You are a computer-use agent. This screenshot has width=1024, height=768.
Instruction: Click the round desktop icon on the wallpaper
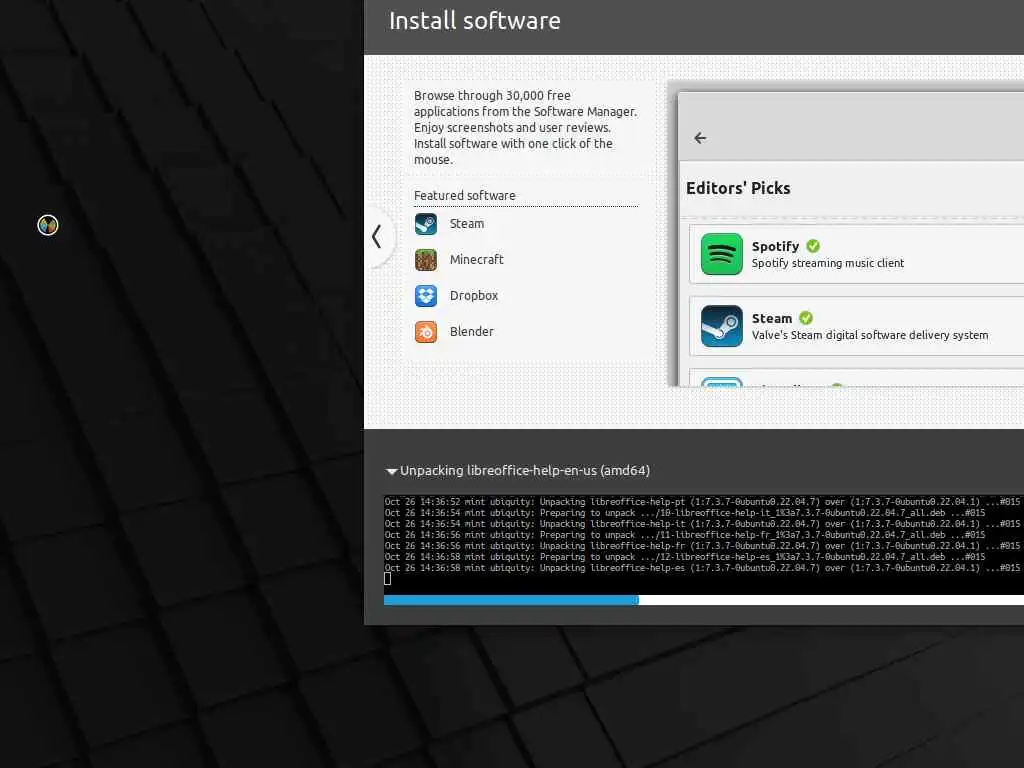pyautogui.click(x=48, y=225)
